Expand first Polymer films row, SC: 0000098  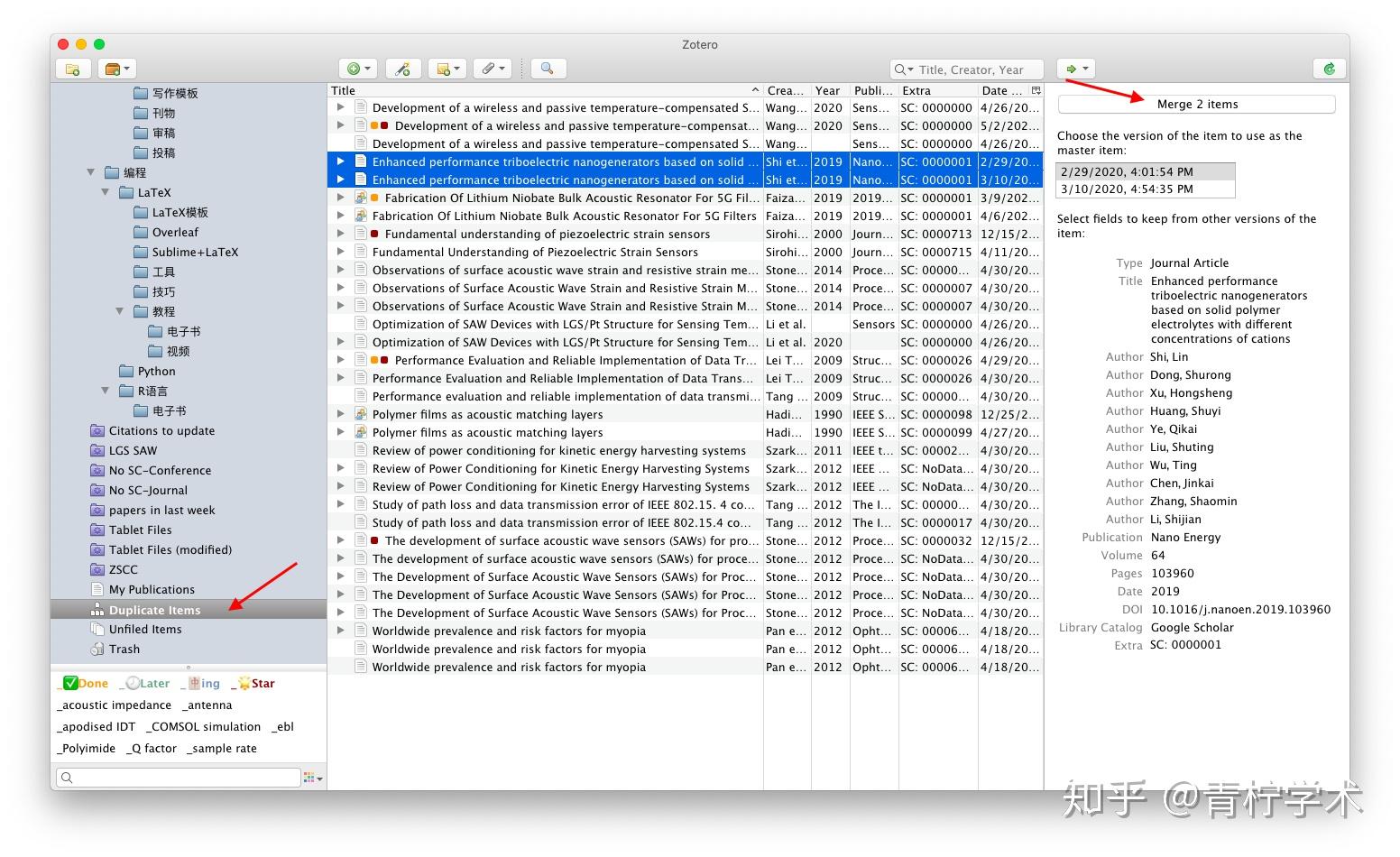click(x=341, y=414)
